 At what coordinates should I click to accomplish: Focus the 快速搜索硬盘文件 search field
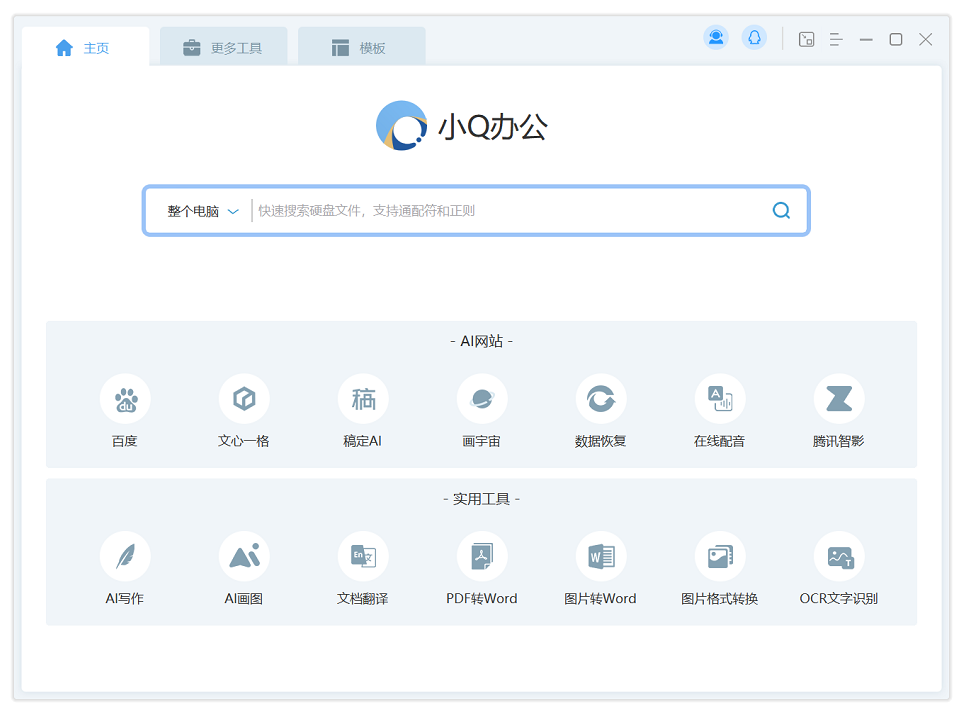510,211
